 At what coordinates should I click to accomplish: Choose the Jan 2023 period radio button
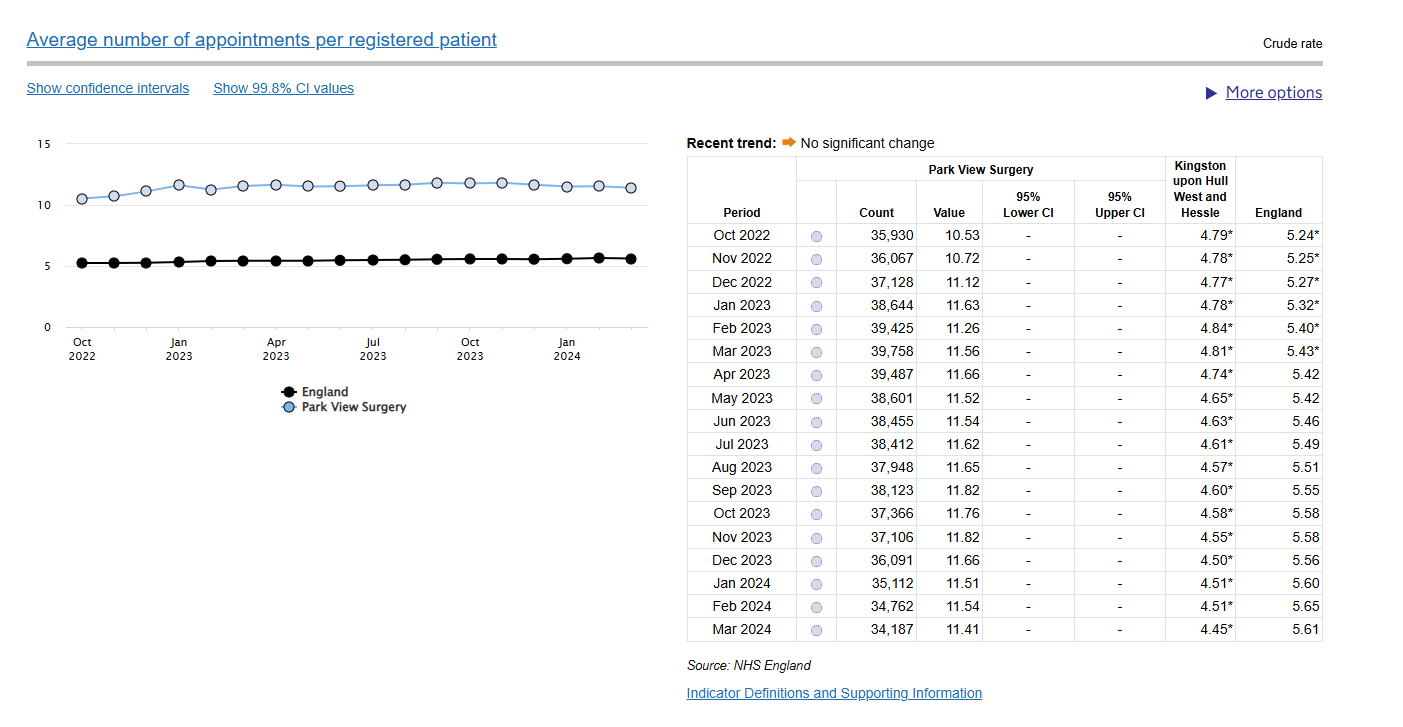816,306
